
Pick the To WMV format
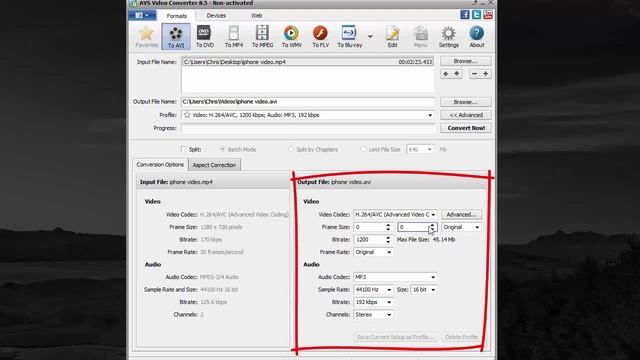tap(291, 37)
